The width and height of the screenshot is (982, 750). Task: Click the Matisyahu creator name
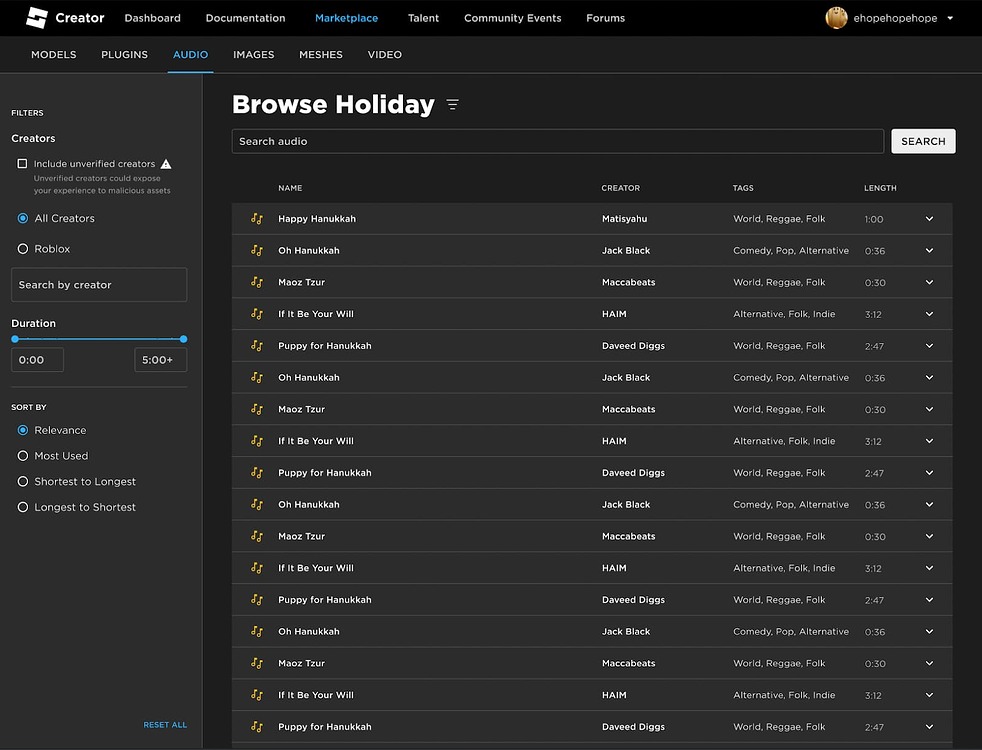(x=624, y=218)
